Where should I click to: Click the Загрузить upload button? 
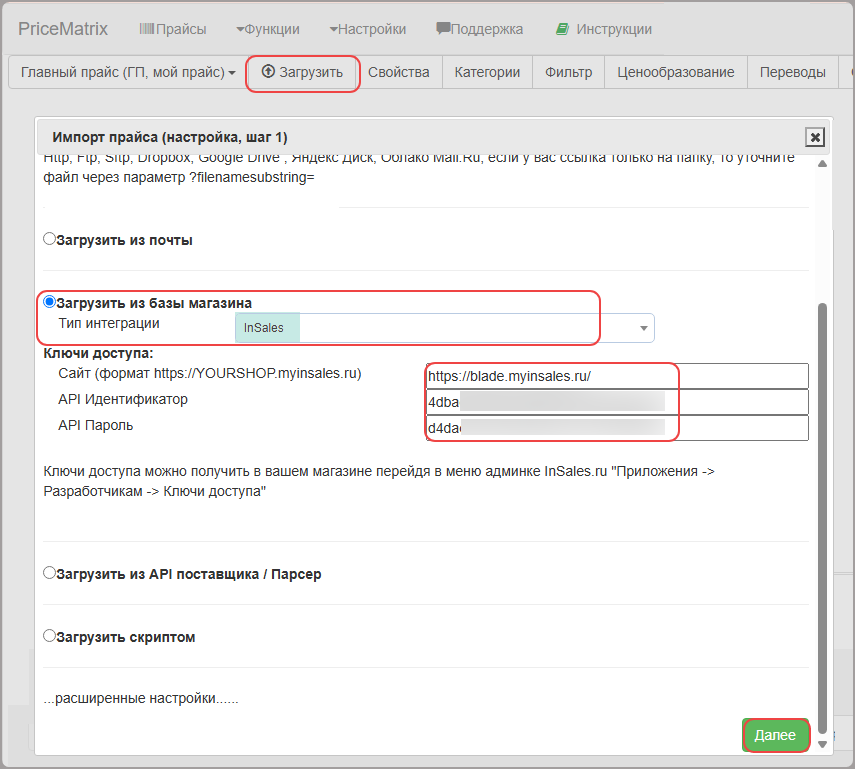tap(303, 72)
